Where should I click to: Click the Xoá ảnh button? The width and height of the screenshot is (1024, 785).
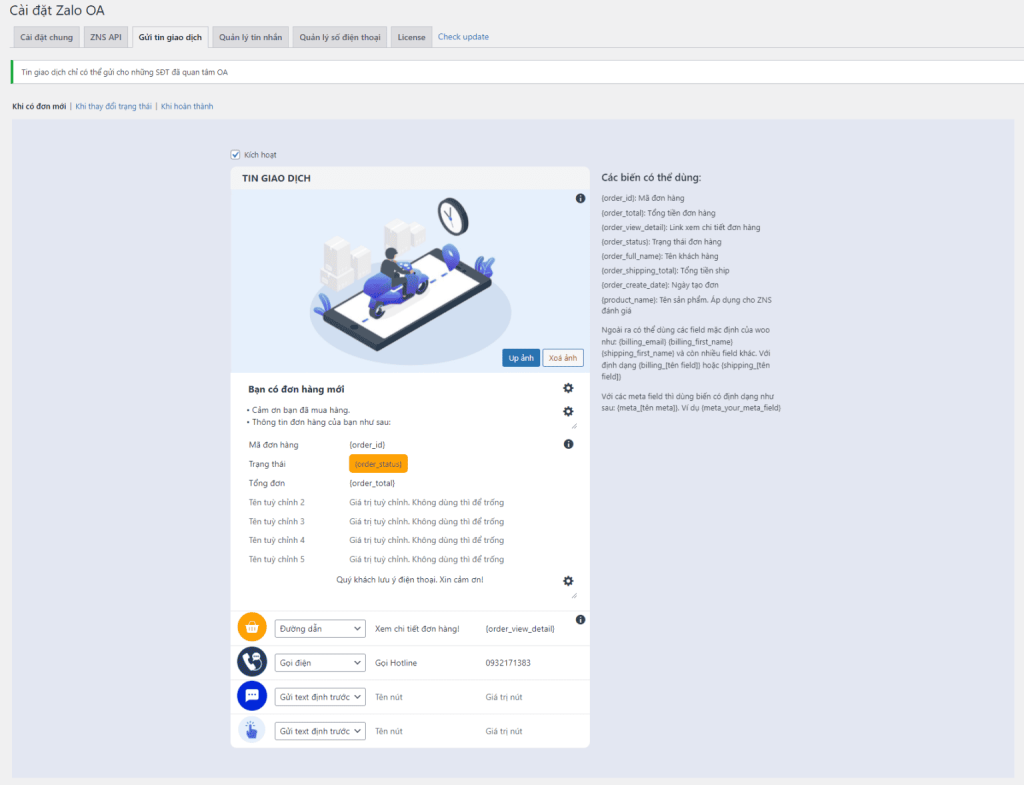coord(563,358)
